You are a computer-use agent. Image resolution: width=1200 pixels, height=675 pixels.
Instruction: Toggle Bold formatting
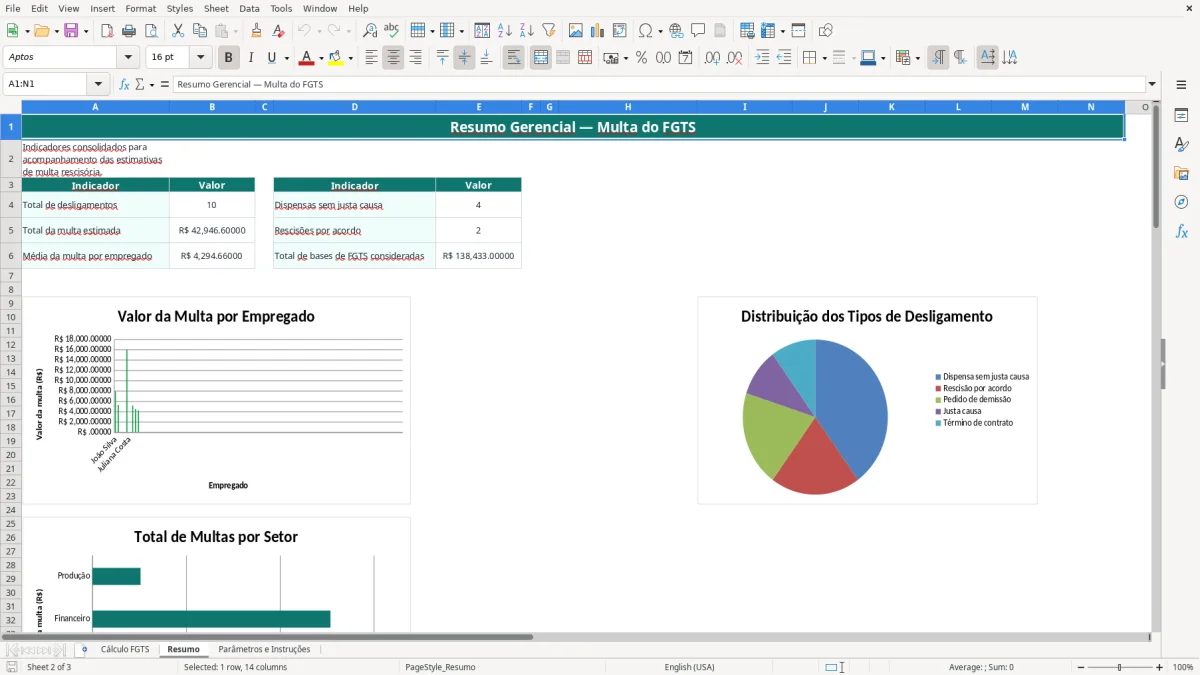click(x=228, y=58)
